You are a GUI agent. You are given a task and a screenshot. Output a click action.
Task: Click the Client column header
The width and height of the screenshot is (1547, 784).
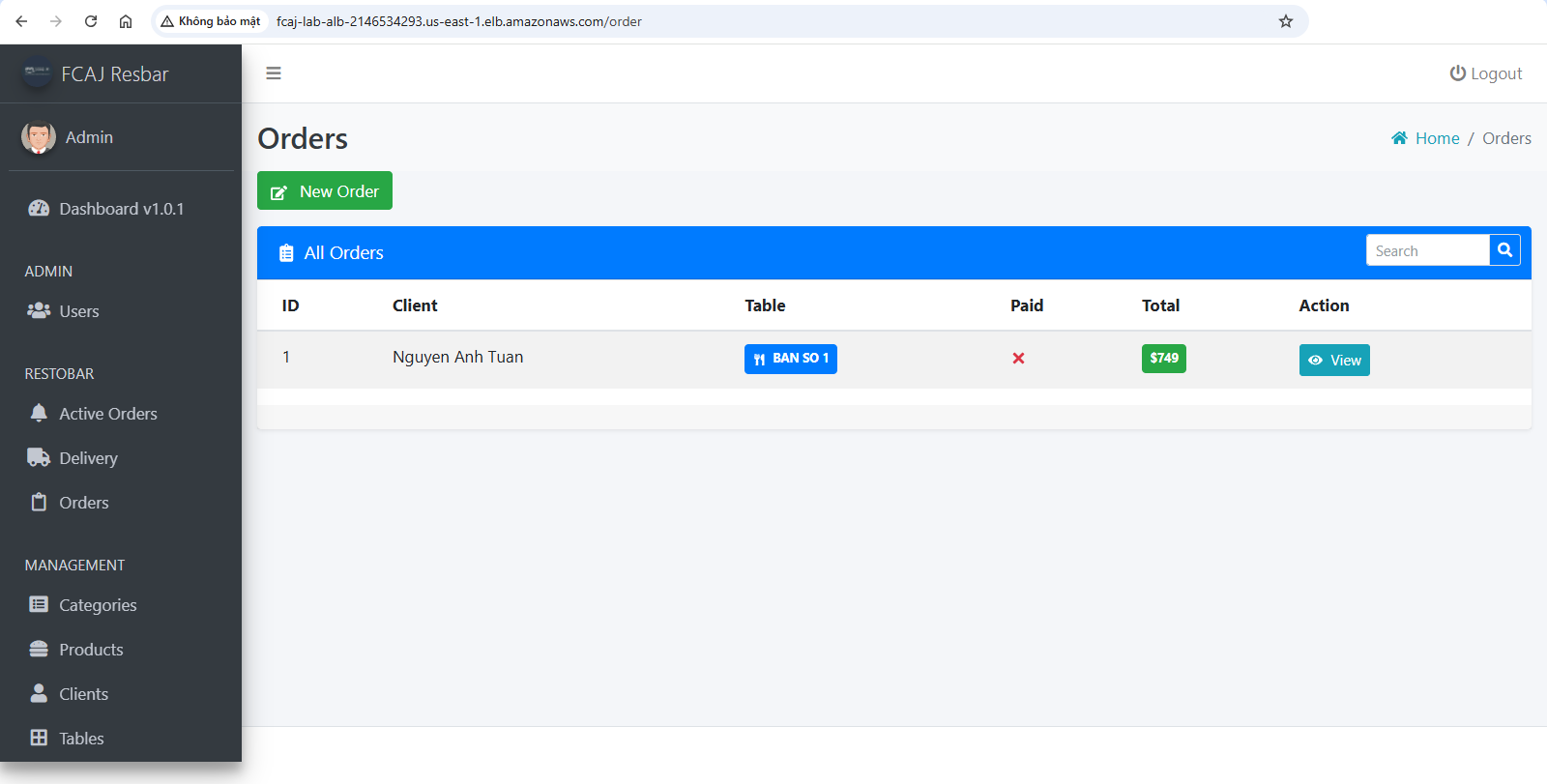tap(415, 305)
